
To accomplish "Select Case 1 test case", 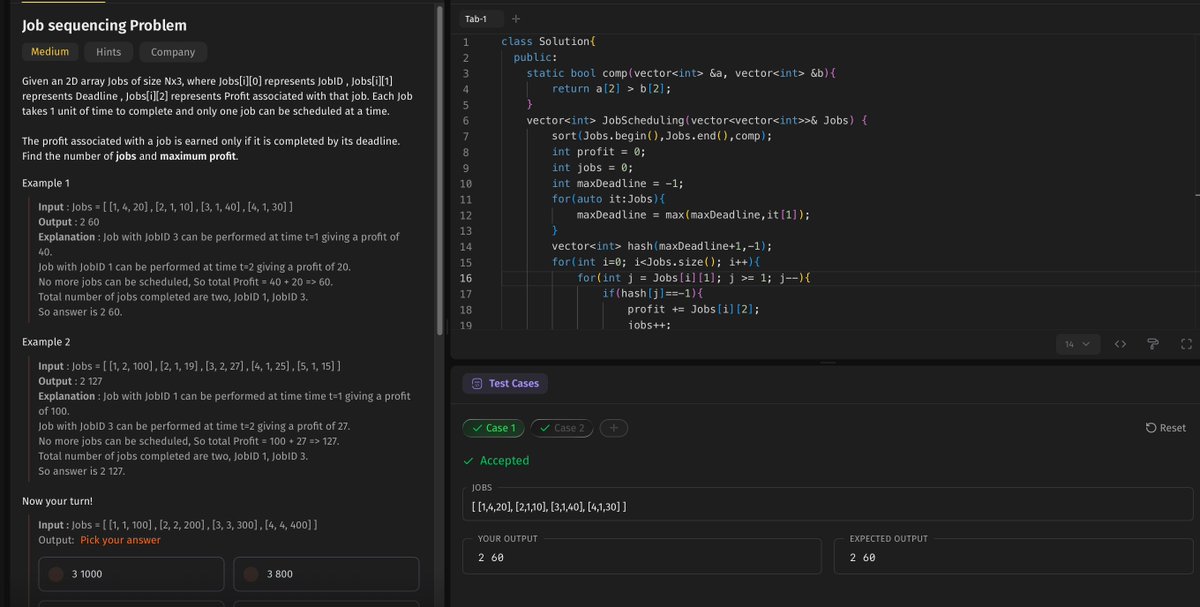I will coord(493,428).
